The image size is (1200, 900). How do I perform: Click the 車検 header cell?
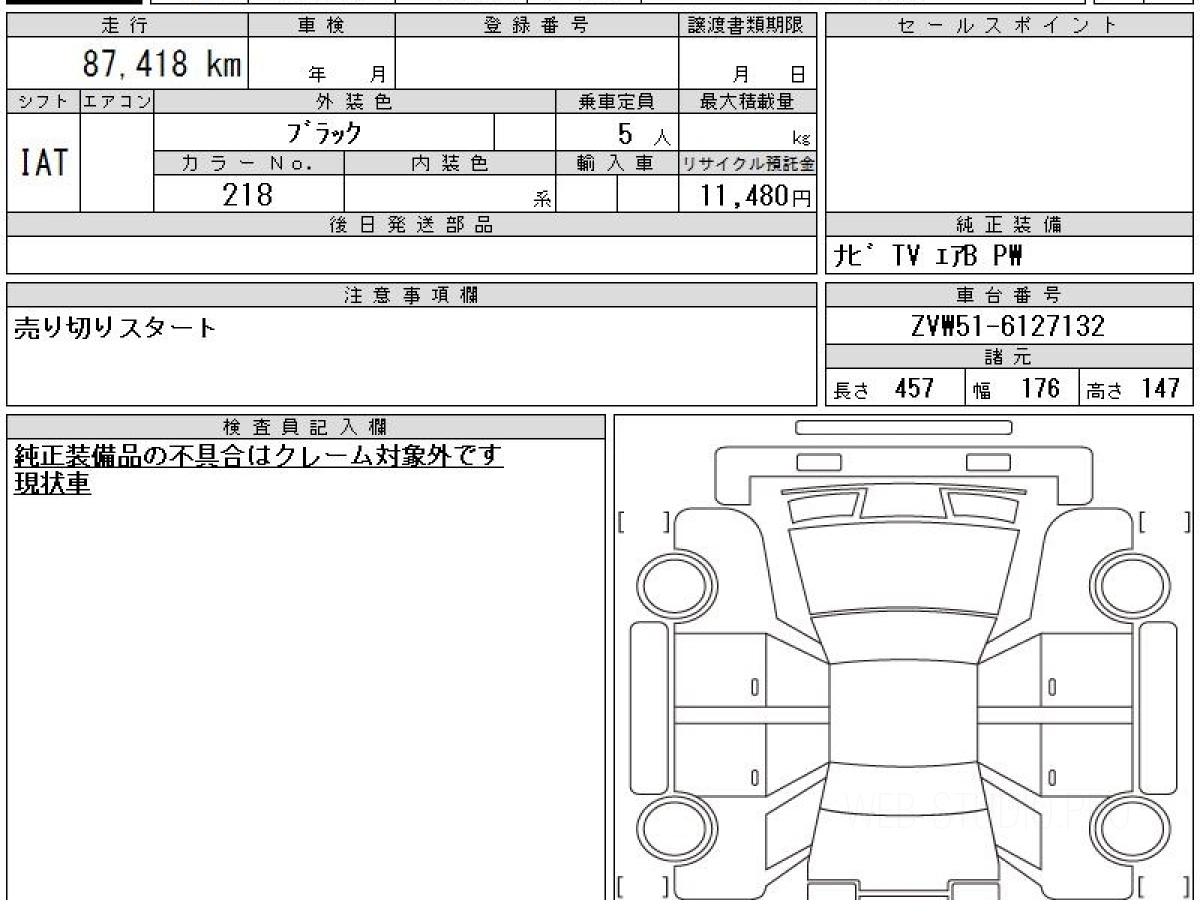(x=321, y=26)
